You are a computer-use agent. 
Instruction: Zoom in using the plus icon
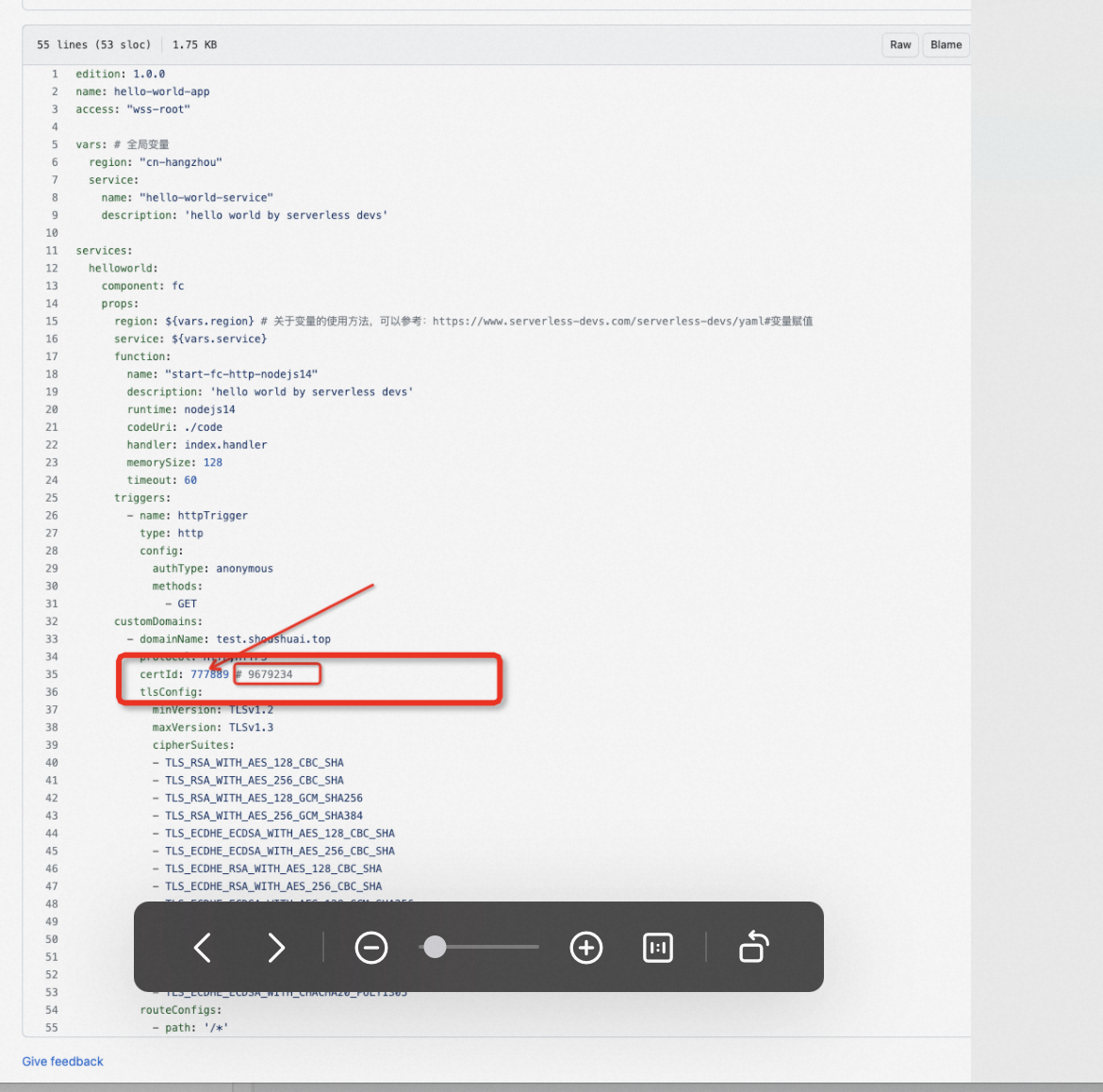[585, 948]
